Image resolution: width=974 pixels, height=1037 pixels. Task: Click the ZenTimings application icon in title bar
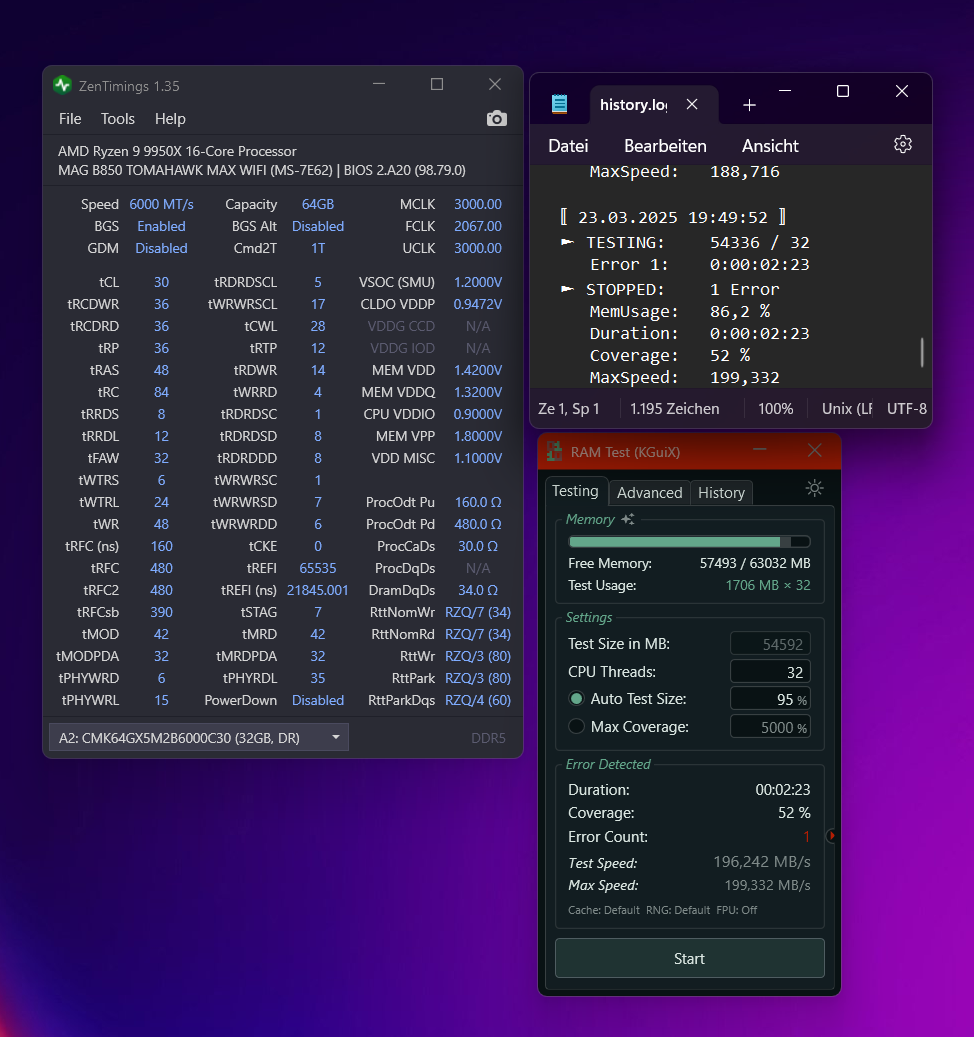pyautogui.click(x=62, y=85)
